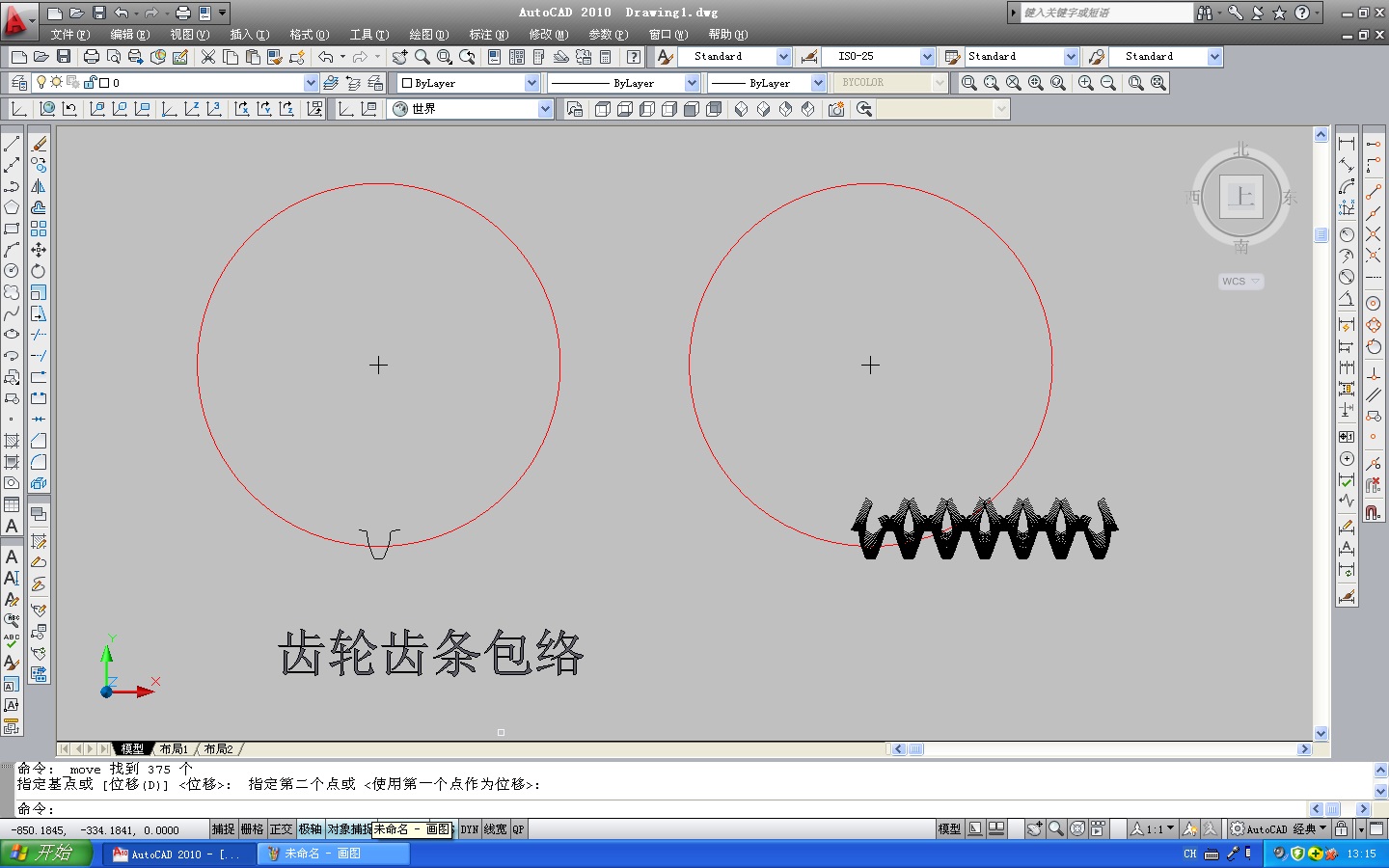Click the Cut scissors icon
This screenshot has height=868, width=1389.
click(x=208, y=57)
